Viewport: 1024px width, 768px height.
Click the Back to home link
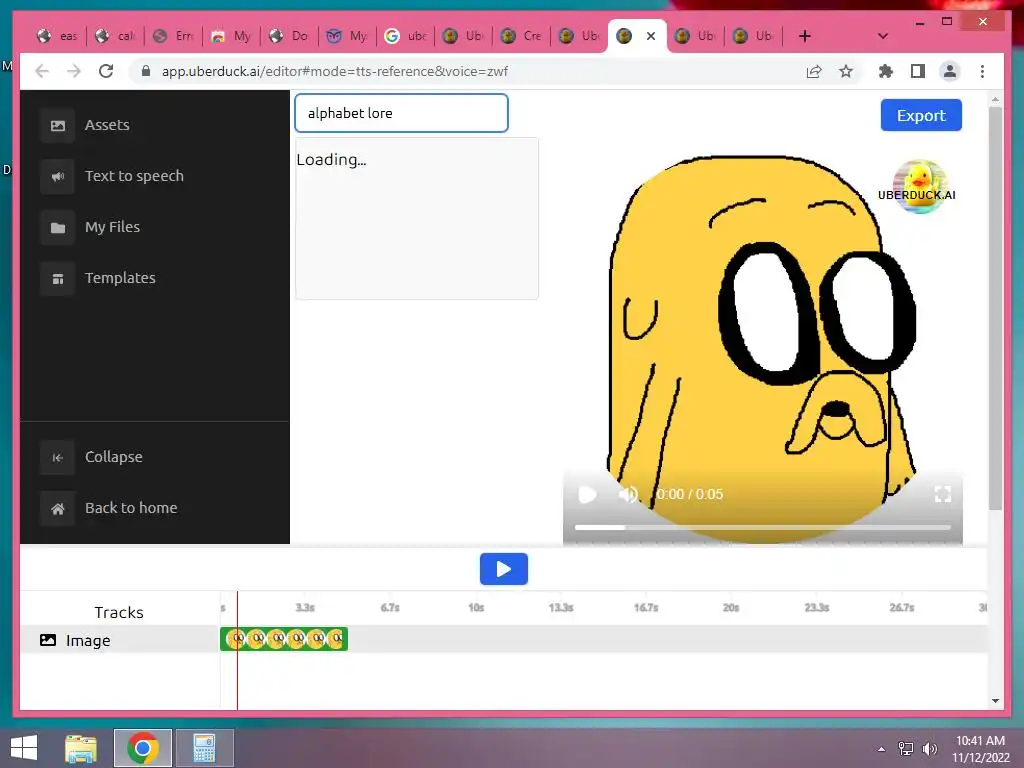(131, 508)
